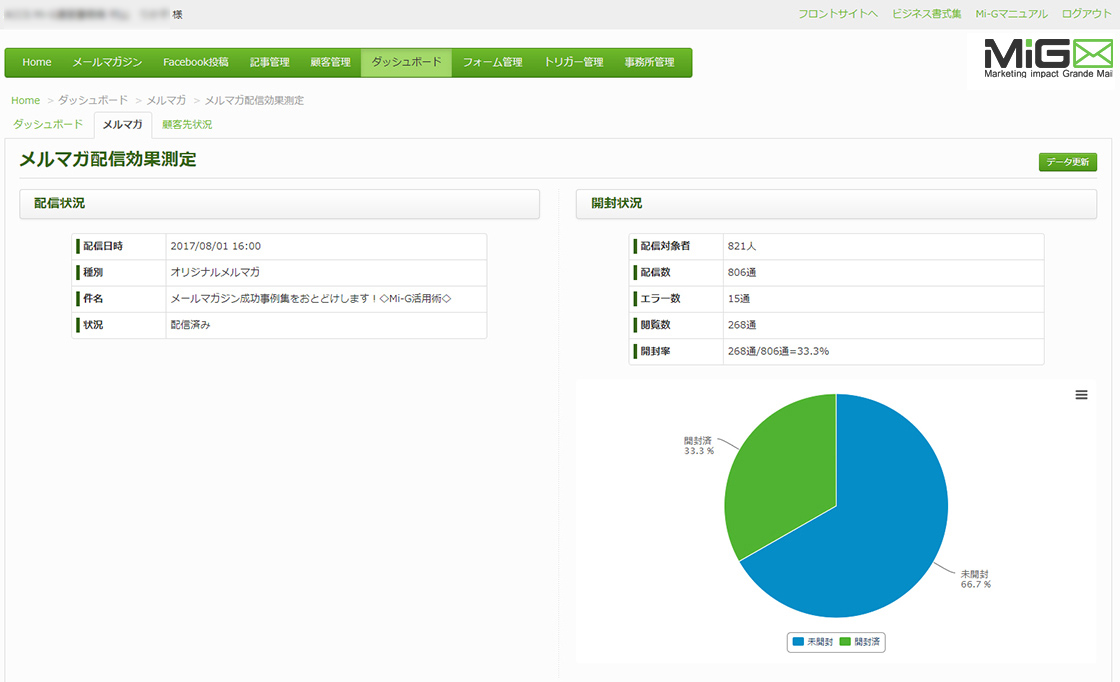Click the 配信状況 panel header
Screen dimensions: 1120x682
point(279,204)
